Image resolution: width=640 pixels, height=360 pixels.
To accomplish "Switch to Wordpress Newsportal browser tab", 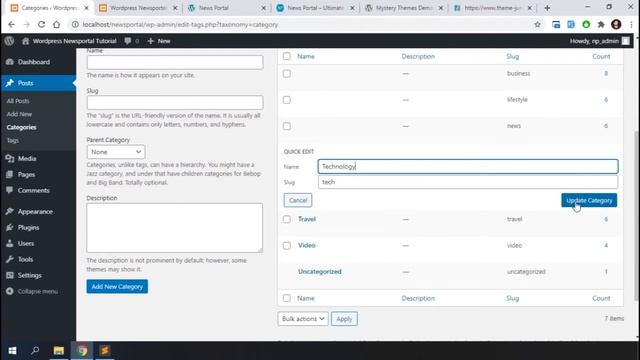I will 138,8.
